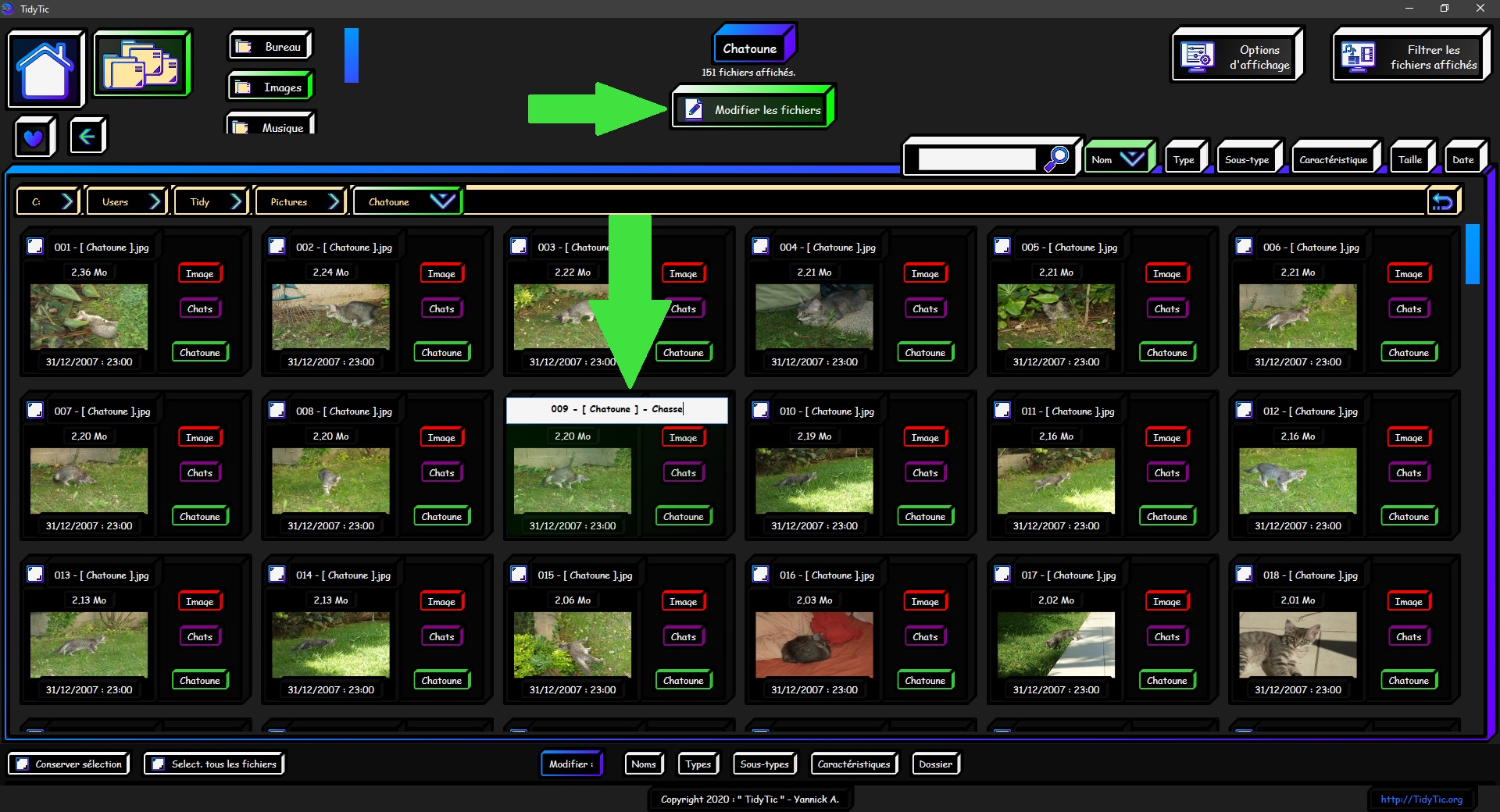This screenshot has width=1500, height=812.
Task: Expand the Pictures breadcrumb chevron
Action: point(334,201)
